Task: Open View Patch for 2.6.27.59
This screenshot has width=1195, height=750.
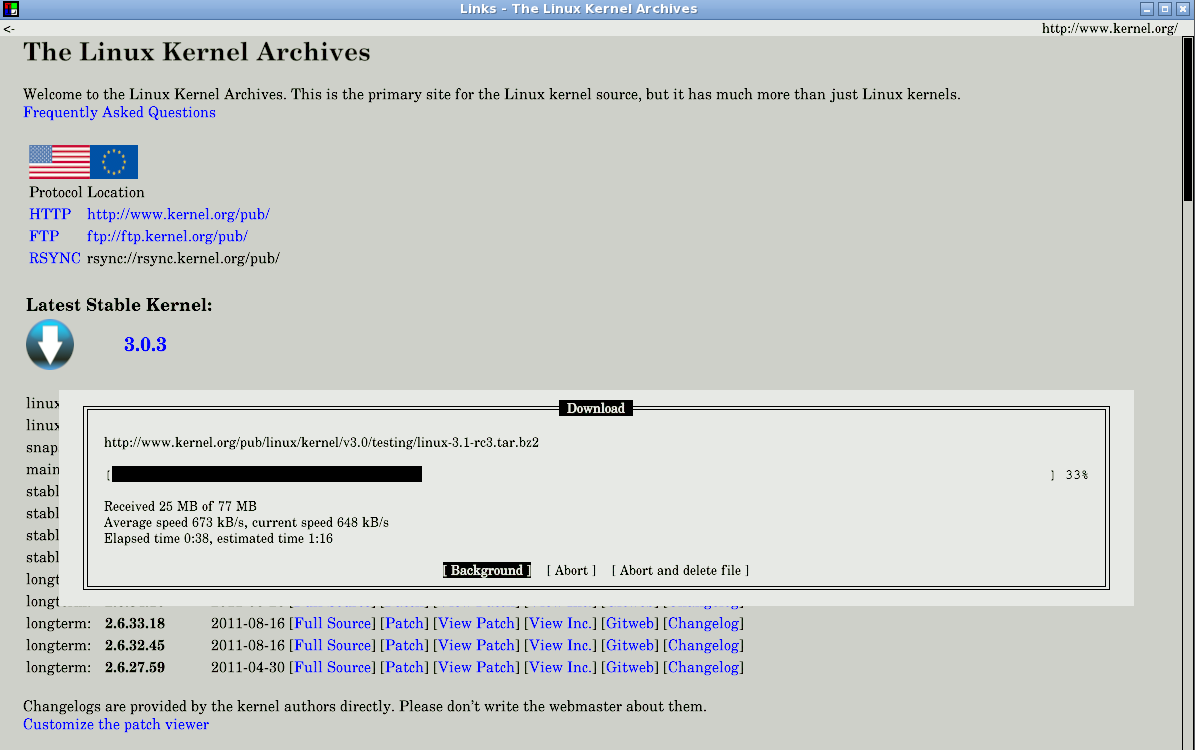Action: (x=476, y=668)
